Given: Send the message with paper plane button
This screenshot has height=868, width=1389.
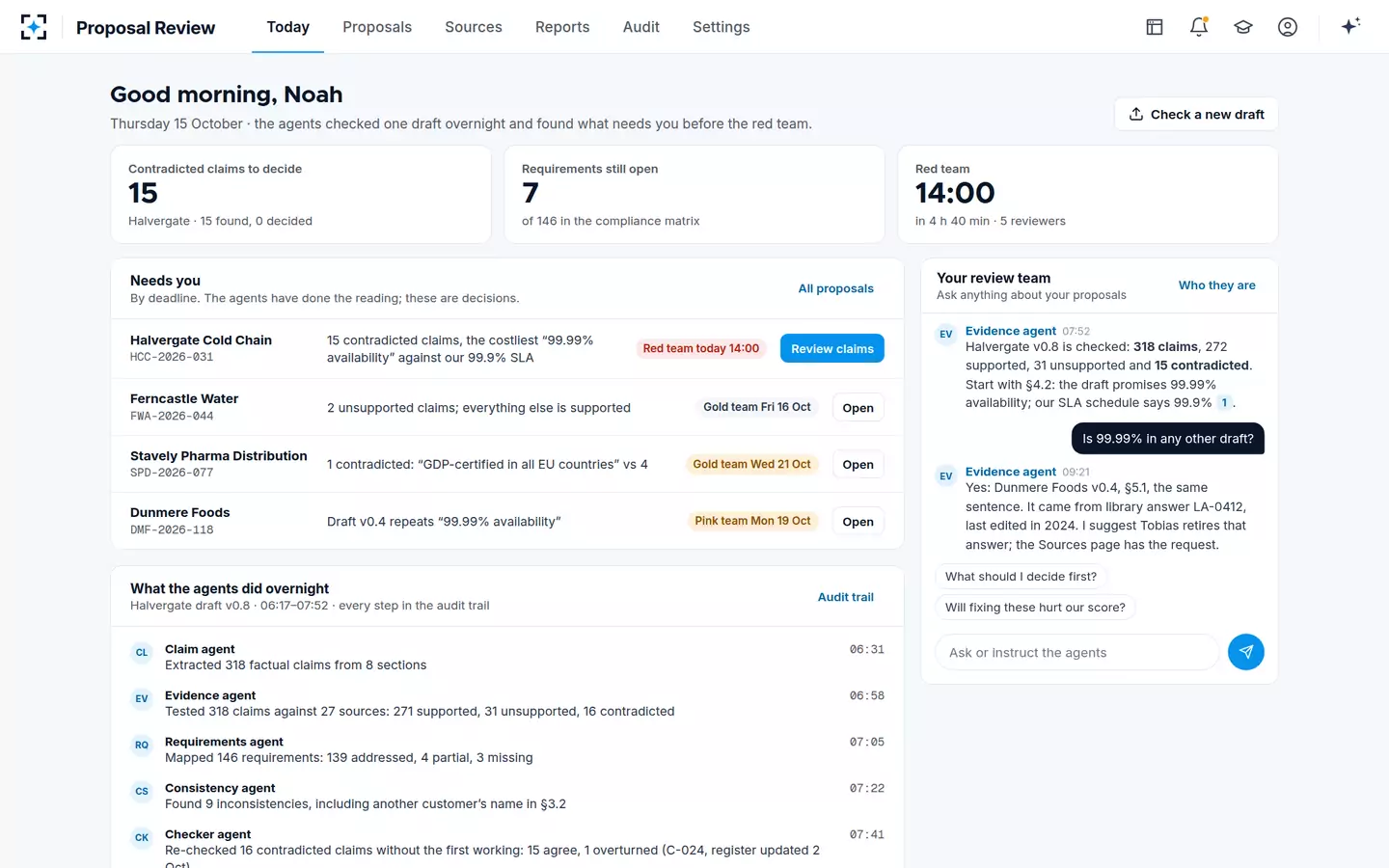Looking at the screenshot, I should (x=1245, y=652).
